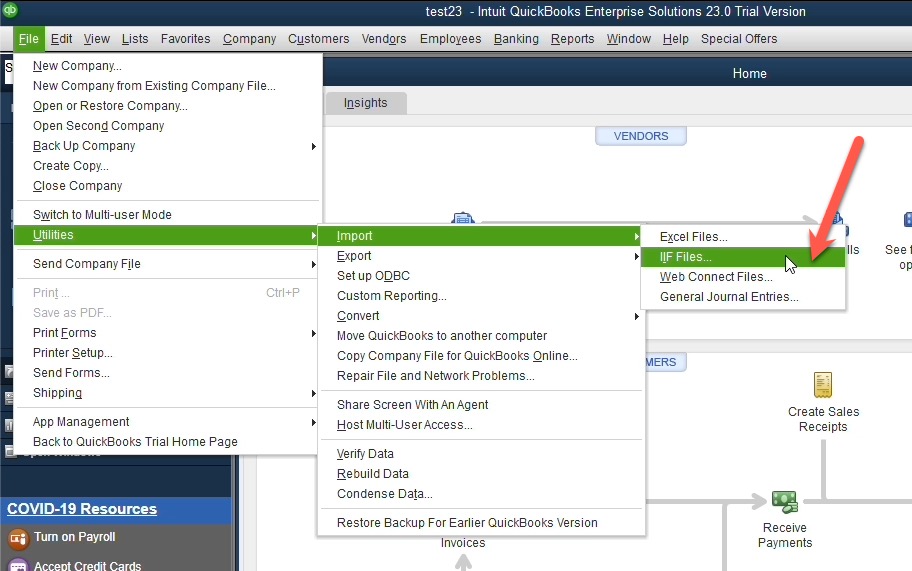Choose Share Screen With An Agent
This screenshot has height=571, width=912.
coord(481,405)
